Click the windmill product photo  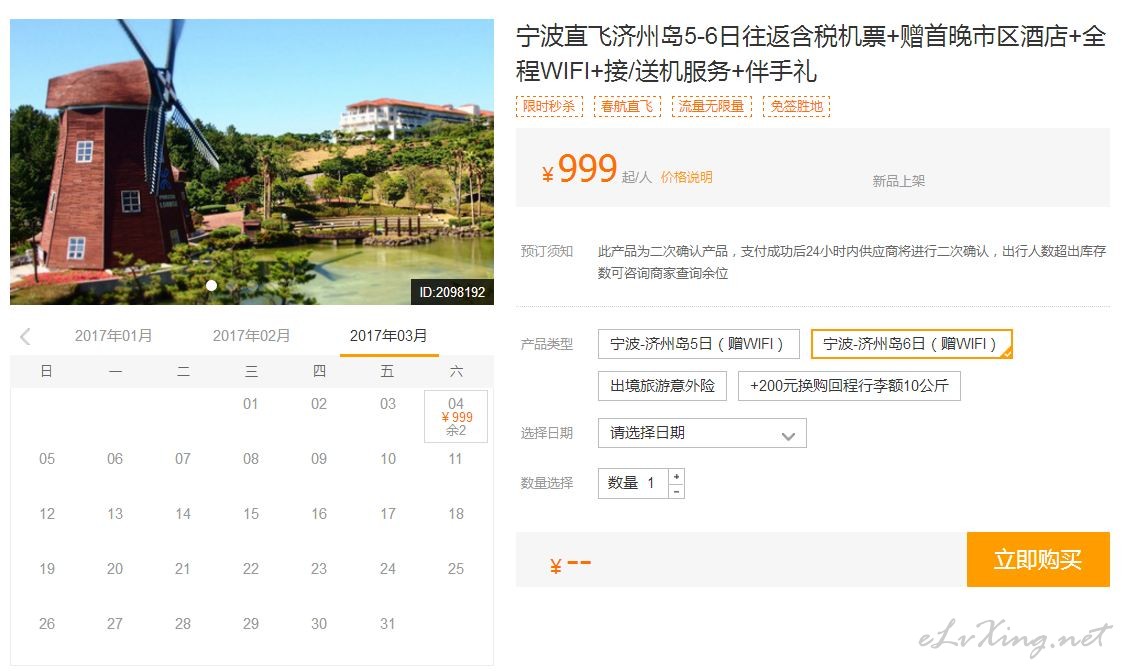tap(251, 162)
